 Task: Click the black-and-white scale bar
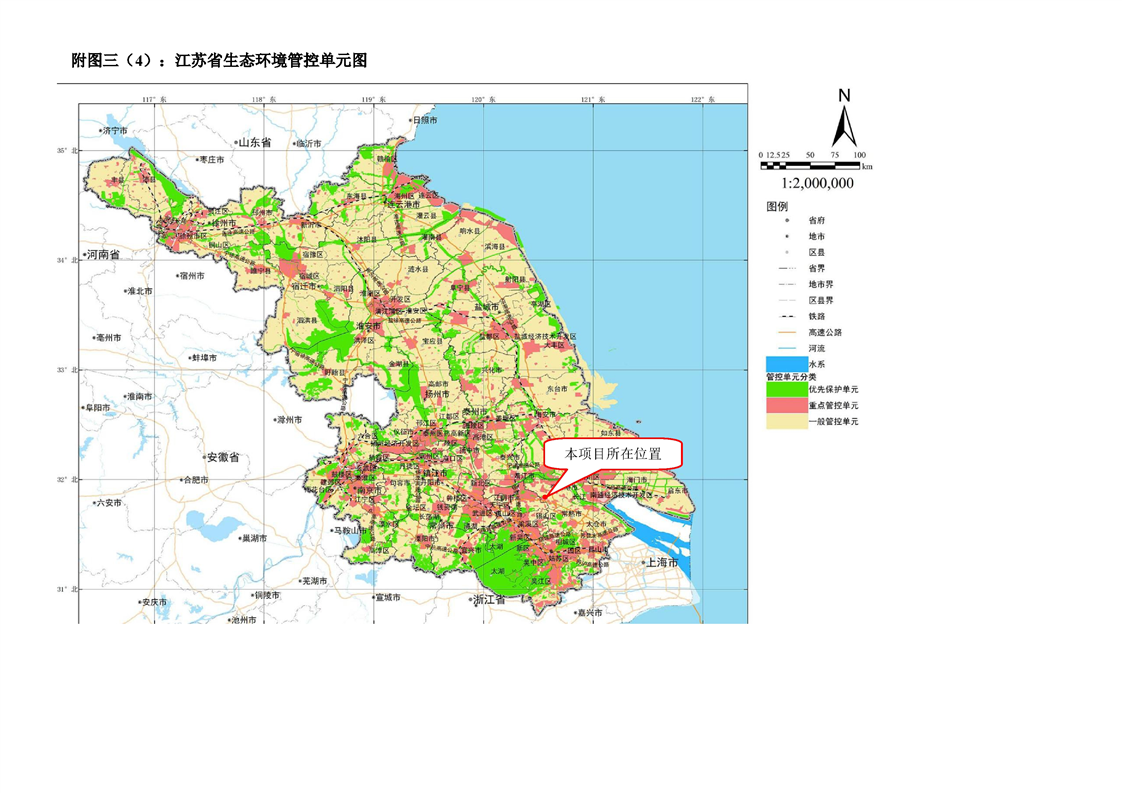click(812, 164)
